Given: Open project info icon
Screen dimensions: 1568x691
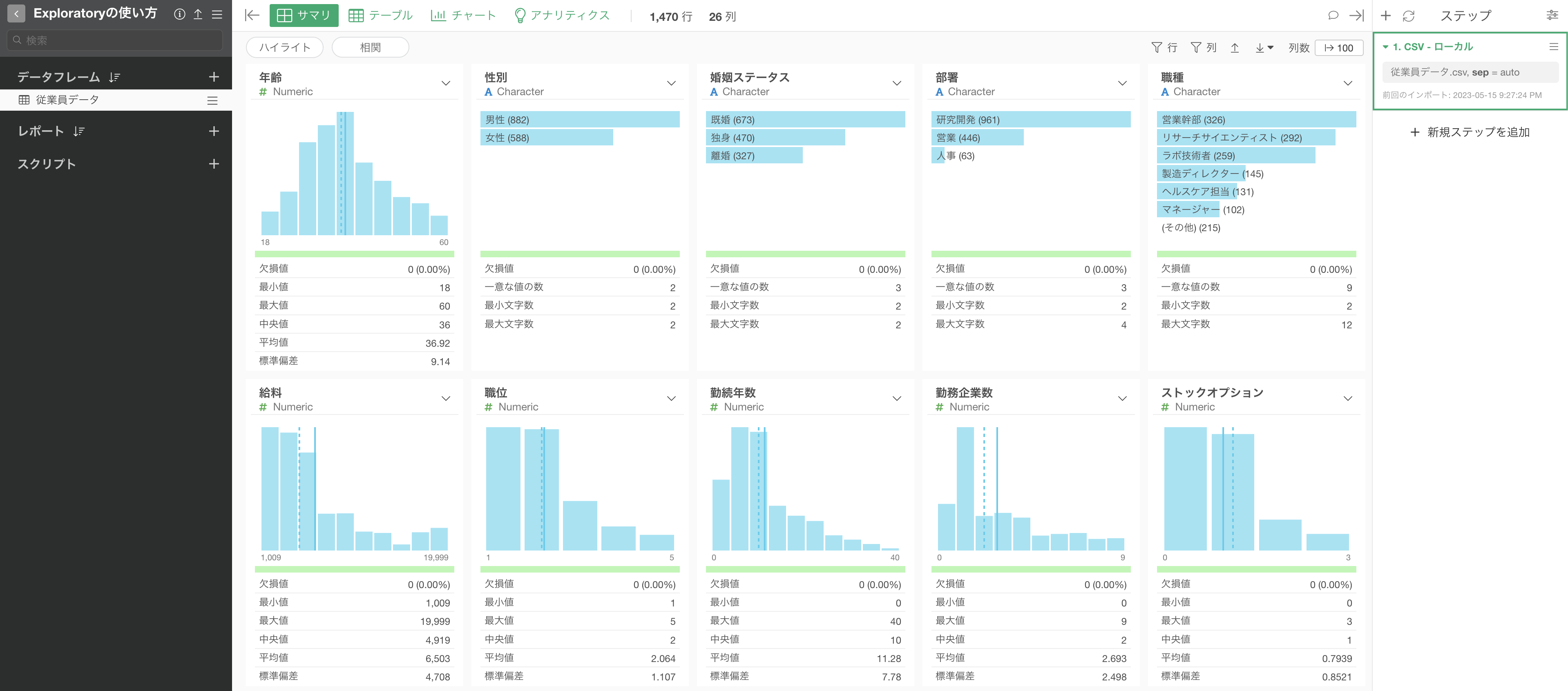Looking at the screenshot, I should click(180, 14).
